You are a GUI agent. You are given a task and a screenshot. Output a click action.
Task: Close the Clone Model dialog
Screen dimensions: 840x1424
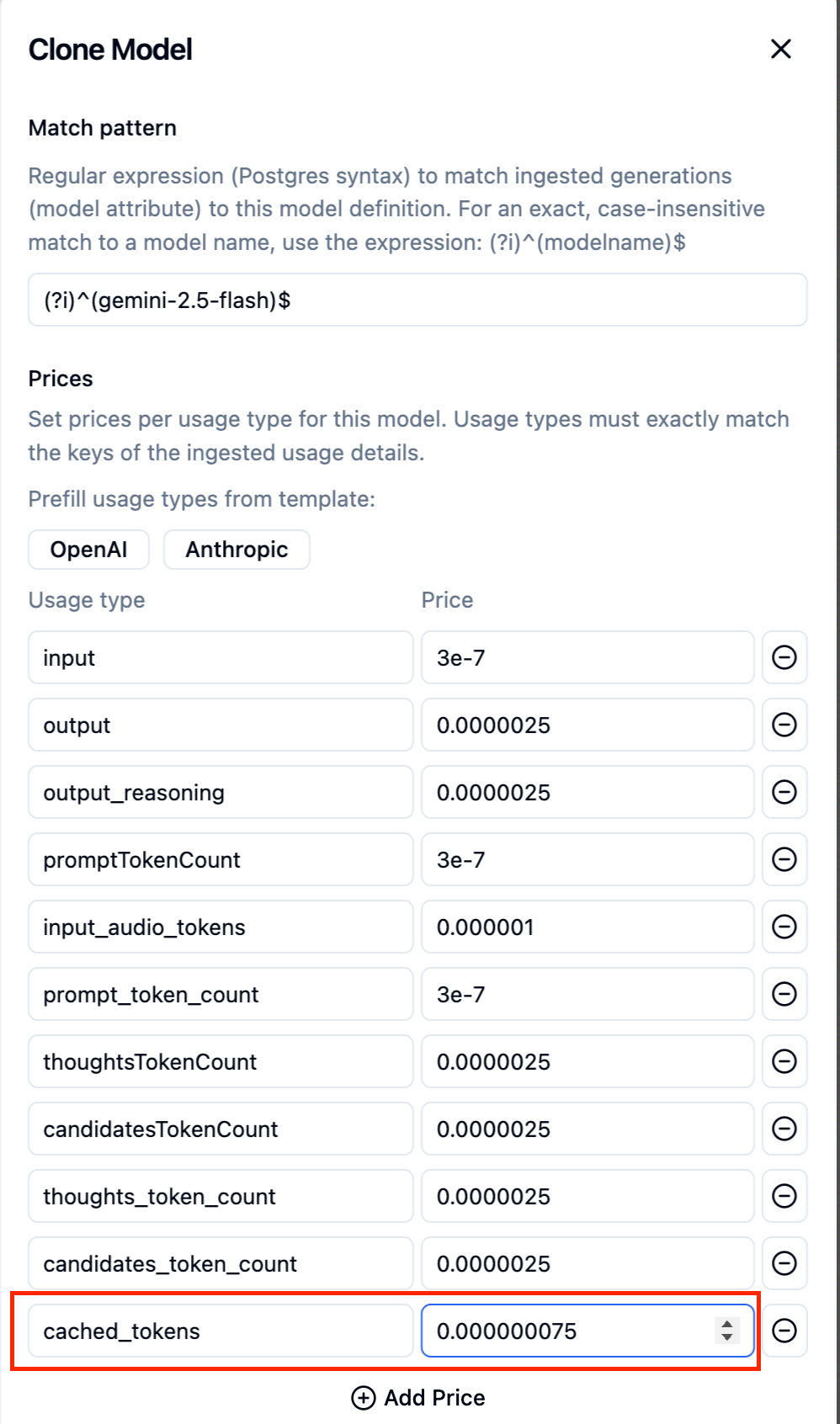click(x=781, y=50)
